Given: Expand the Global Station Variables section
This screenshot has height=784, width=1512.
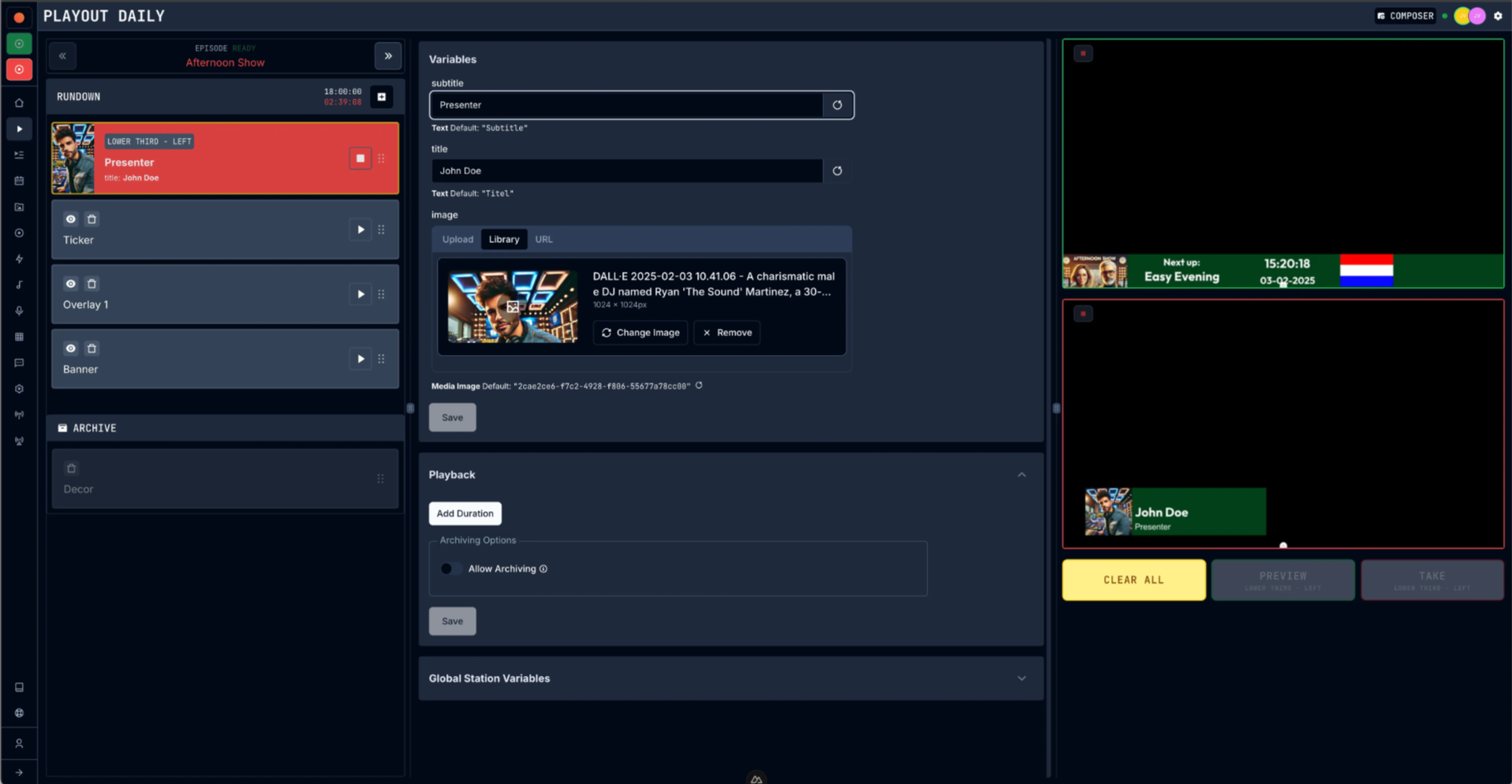Looking at the screenshot, I should pos(1021,678).
